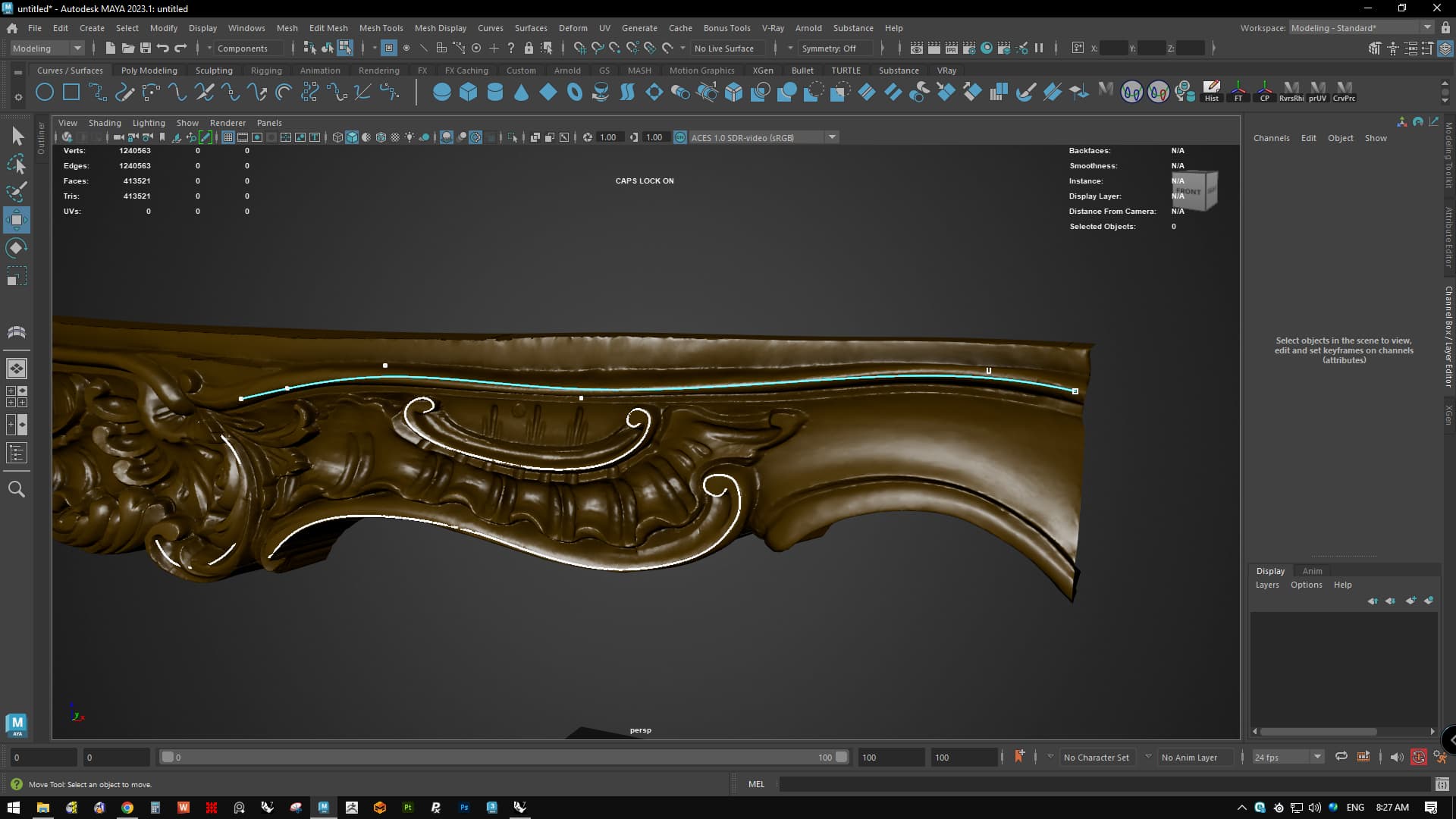This screenshot has width=1456, height=819.
Task: Open the Maya Application Home icon
Action: point(11,27)
